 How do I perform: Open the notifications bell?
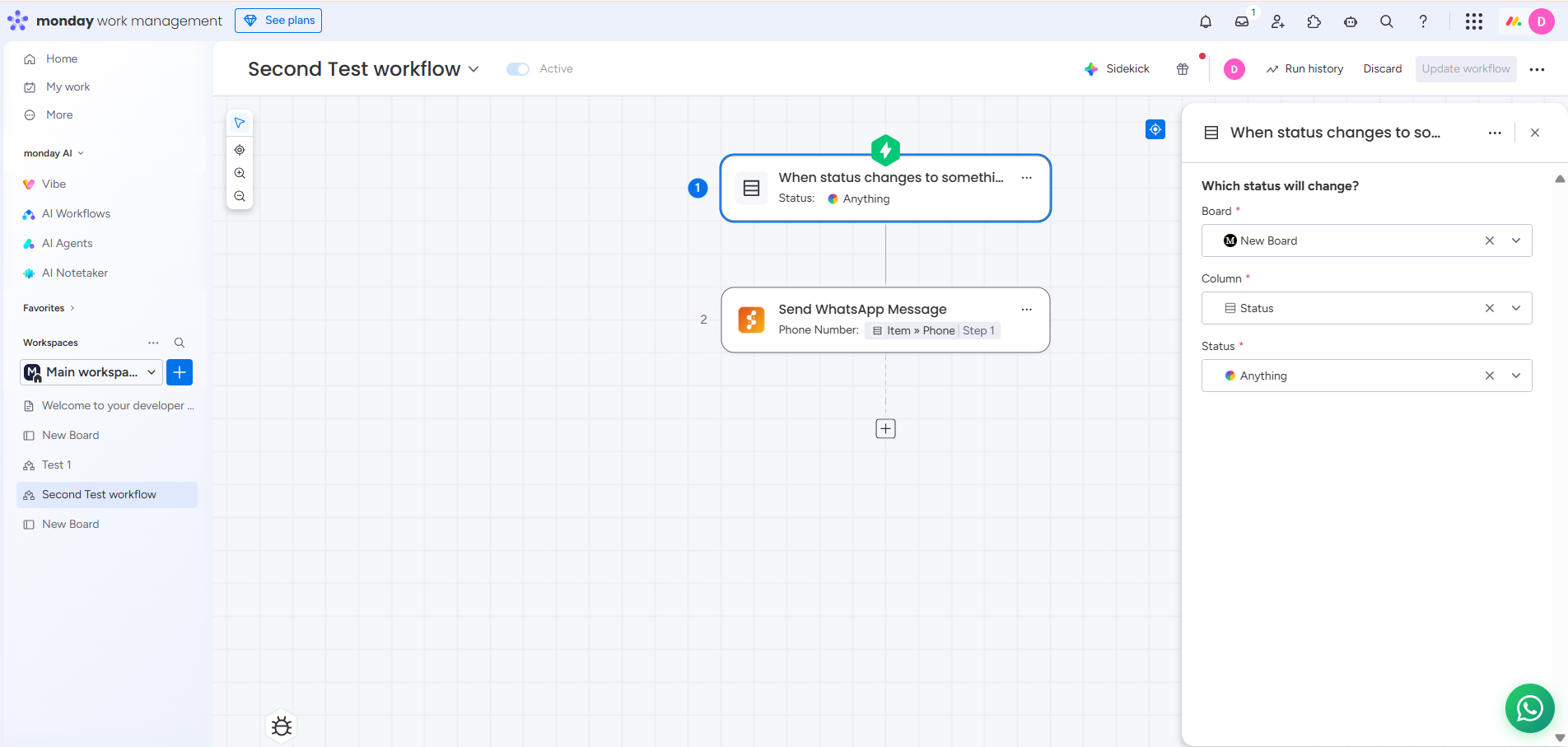coord(1206,21)
